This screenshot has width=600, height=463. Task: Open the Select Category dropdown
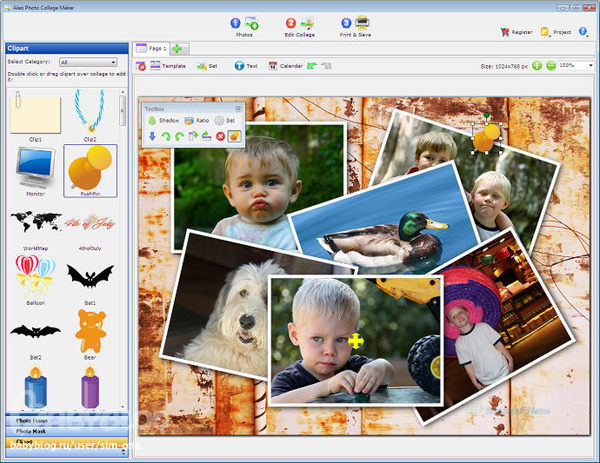(x=88, y=62)
